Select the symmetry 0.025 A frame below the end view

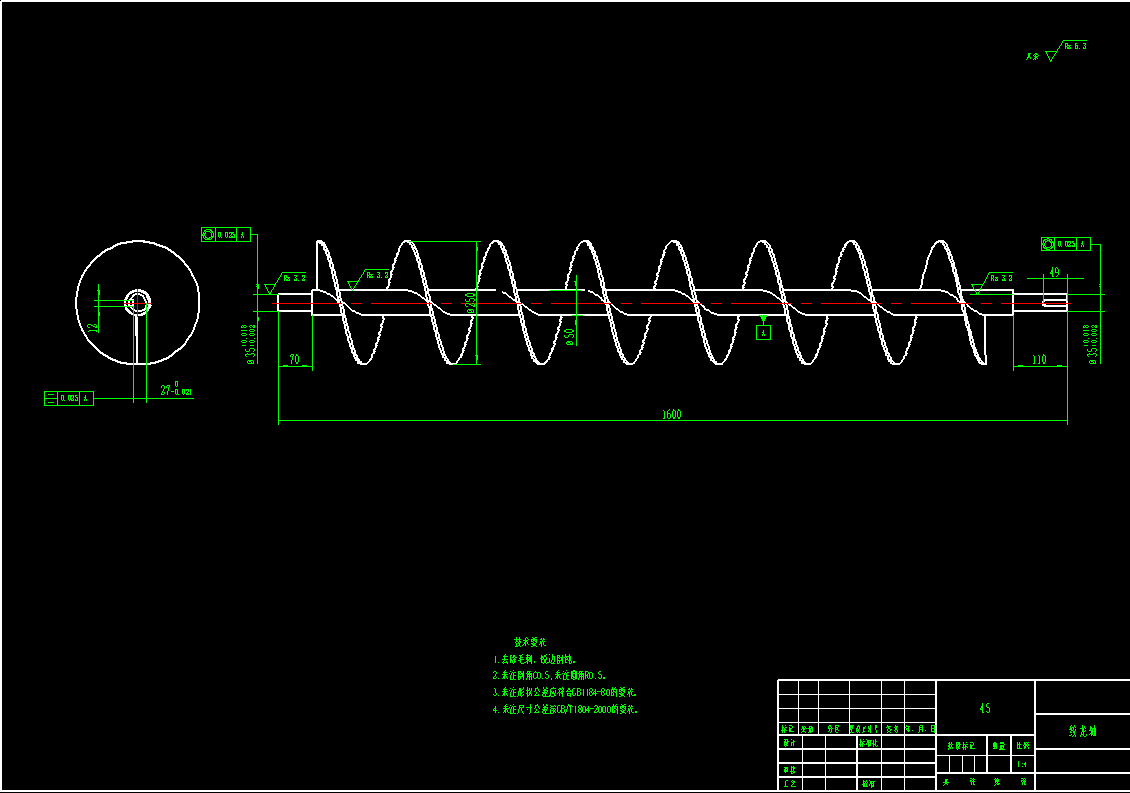(69, 398)
